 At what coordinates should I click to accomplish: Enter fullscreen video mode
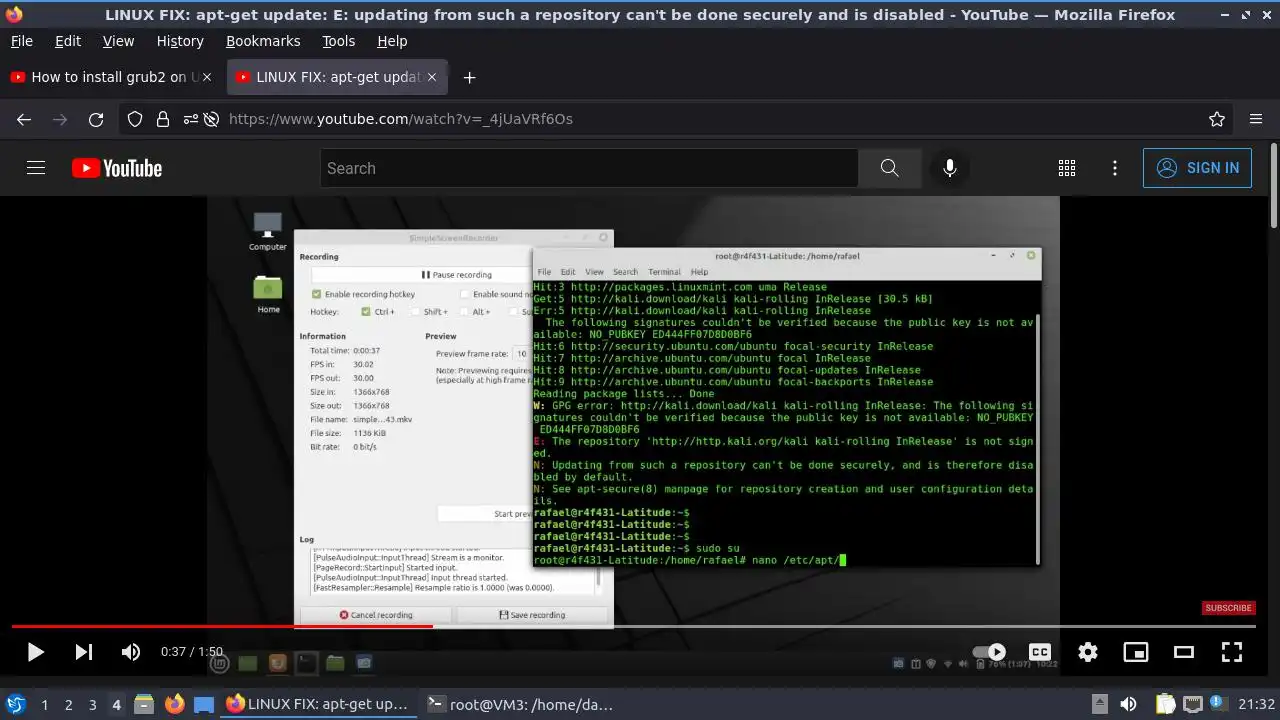1232,652
